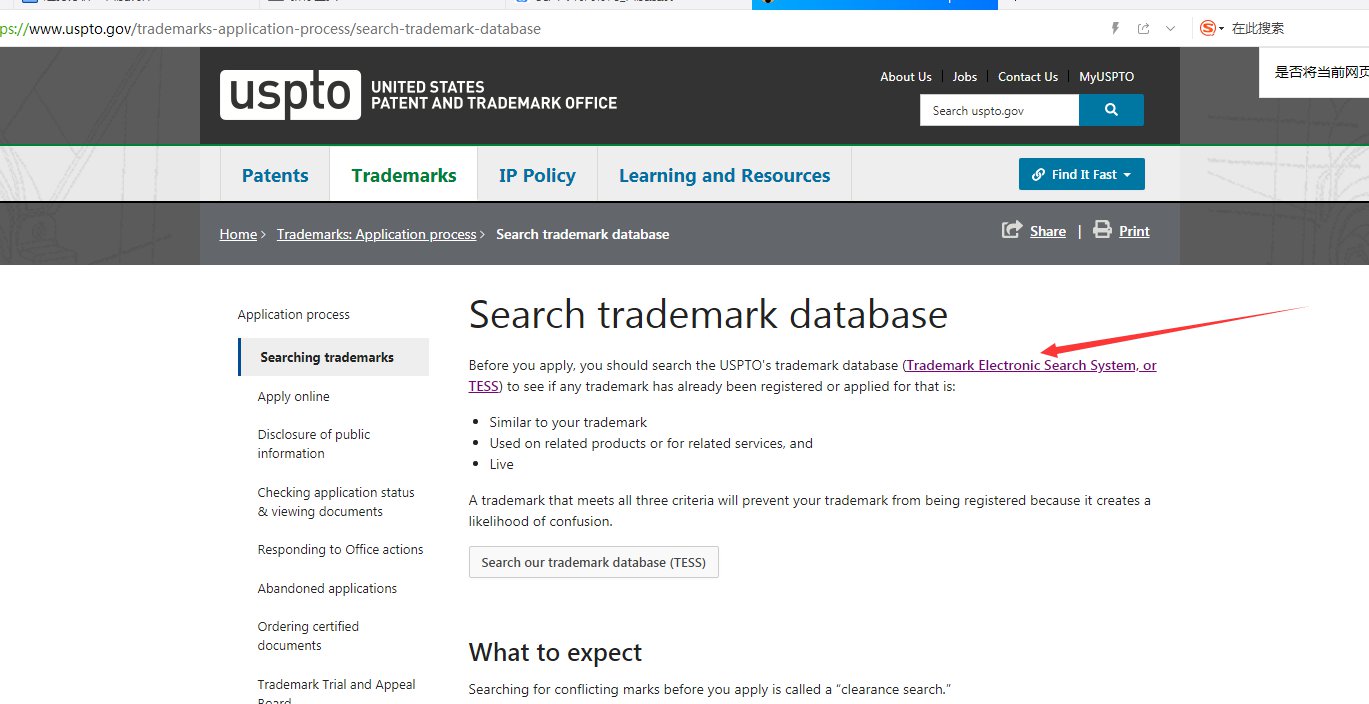Click the Share icon in breadcrumb bar

pyautogui.click(x=1012, y=230)
